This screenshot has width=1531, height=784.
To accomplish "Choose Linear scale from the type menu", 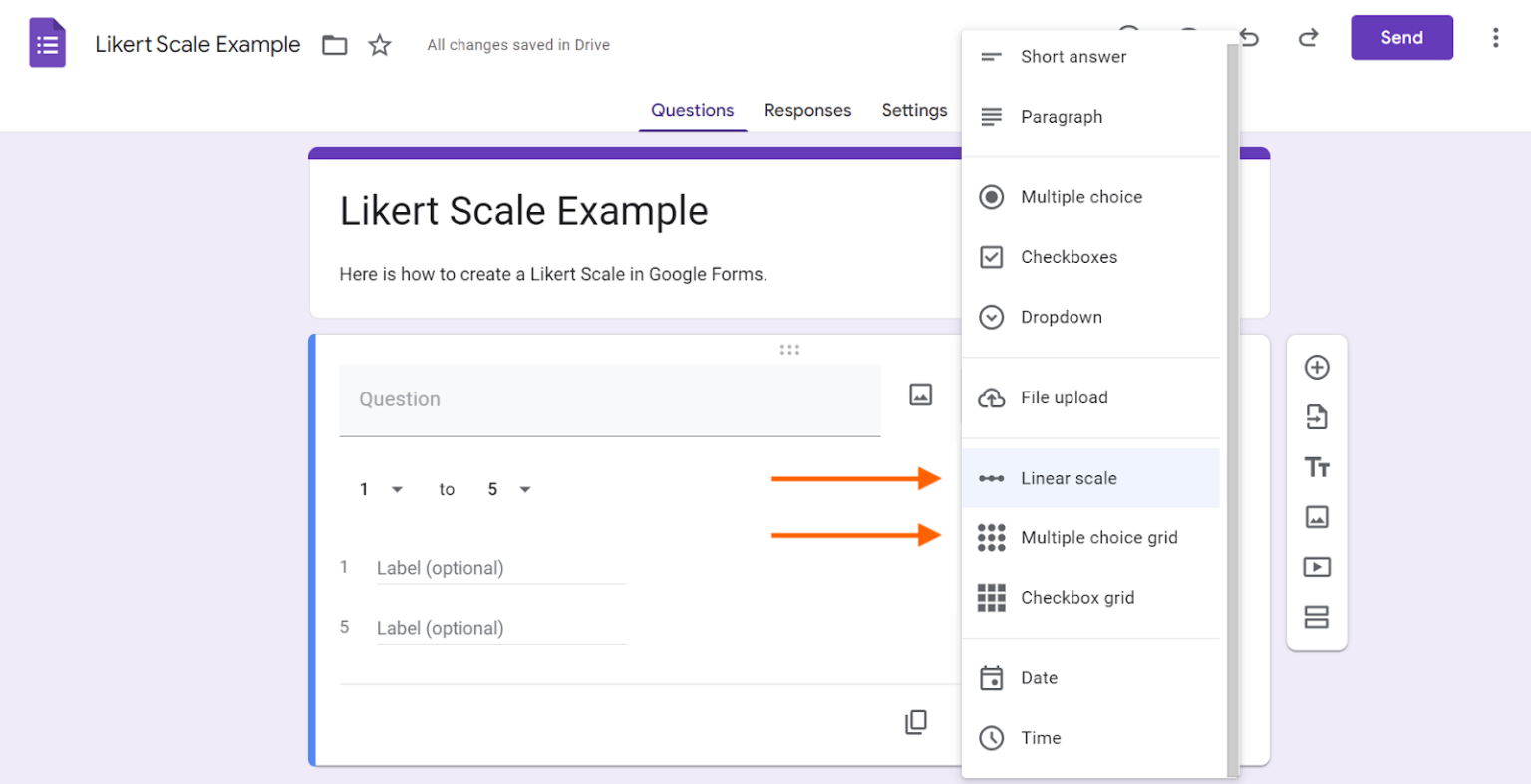I will pyautogui.click(x=1069, y=478).
